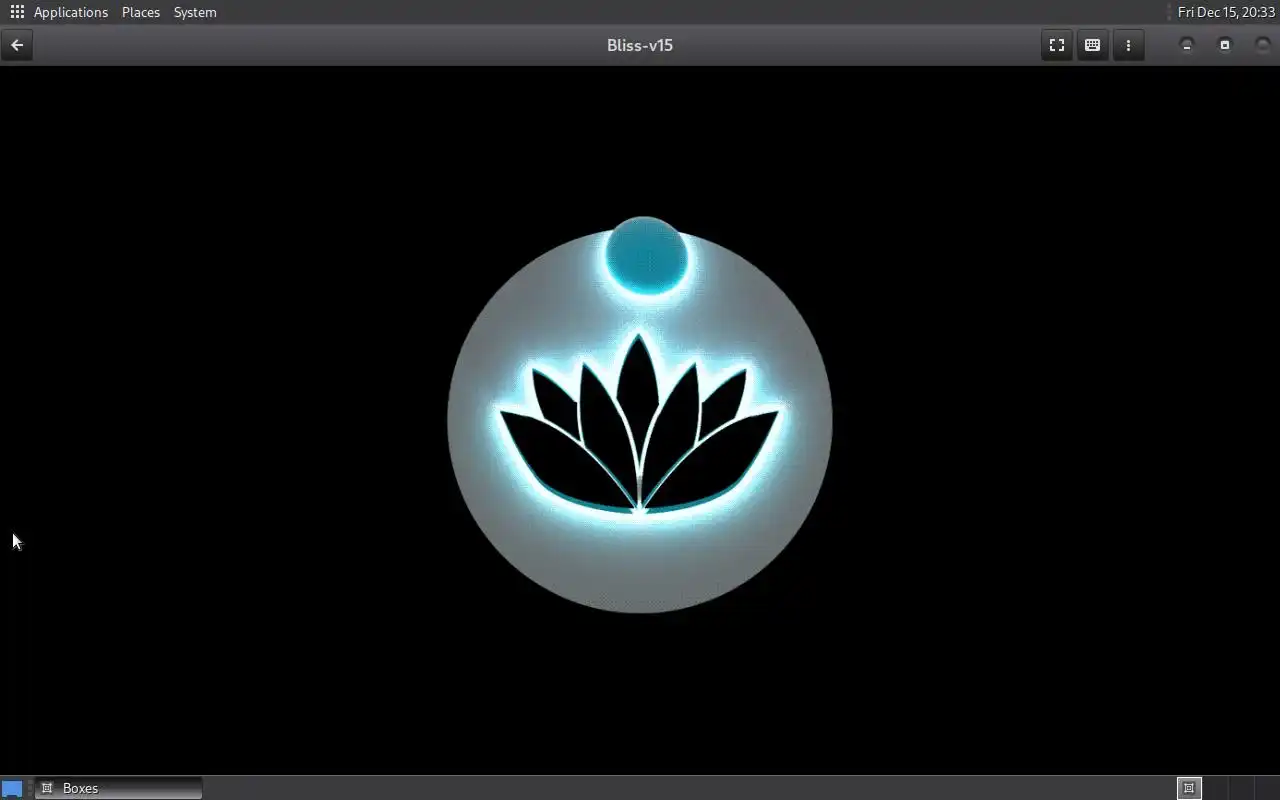Click the Bliss lotus boot logo in VM display
Screen dimensions: 1280x800
click(640, 414)
